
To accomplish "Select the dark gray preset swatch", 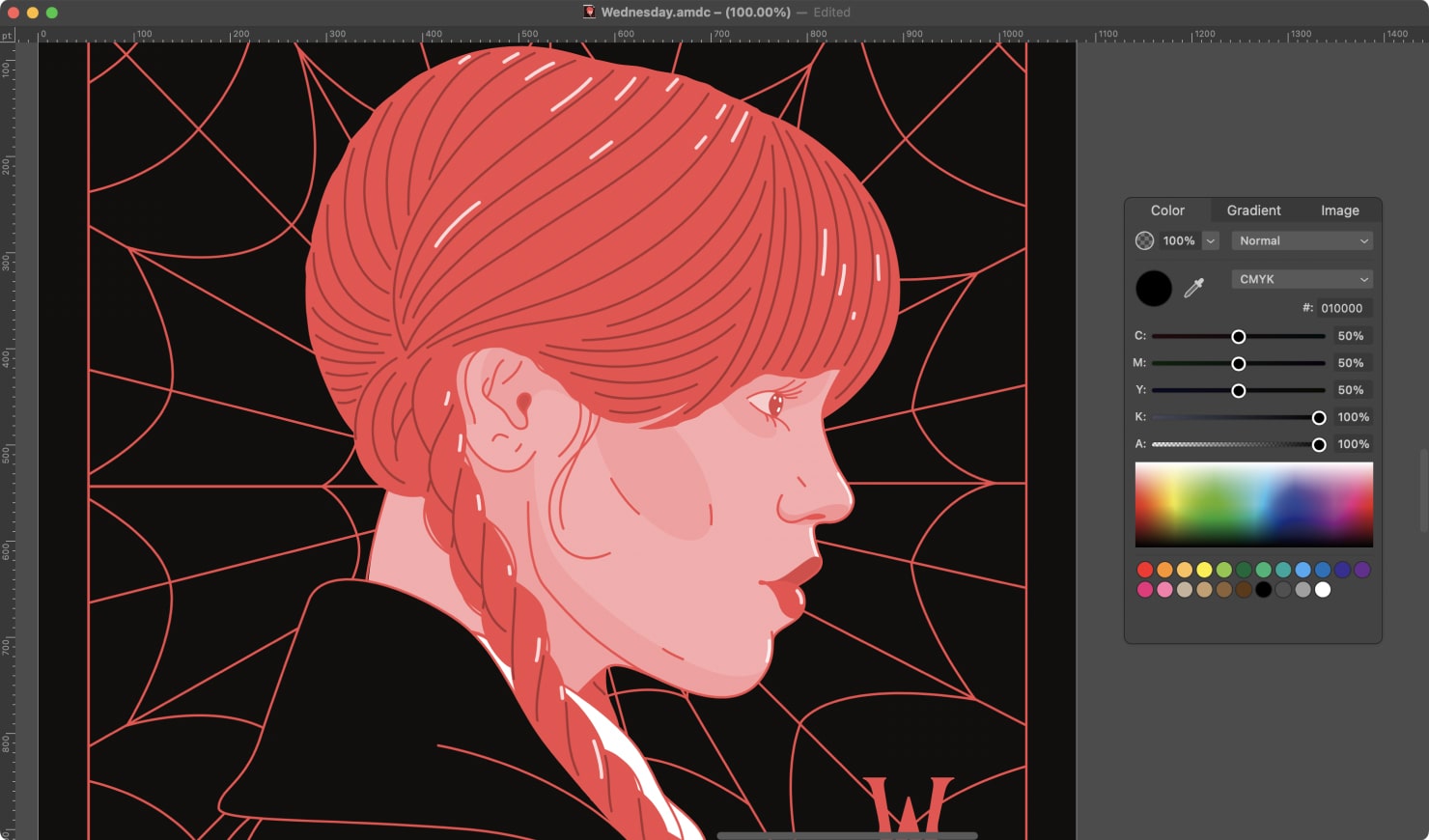I will [1283, 589].
